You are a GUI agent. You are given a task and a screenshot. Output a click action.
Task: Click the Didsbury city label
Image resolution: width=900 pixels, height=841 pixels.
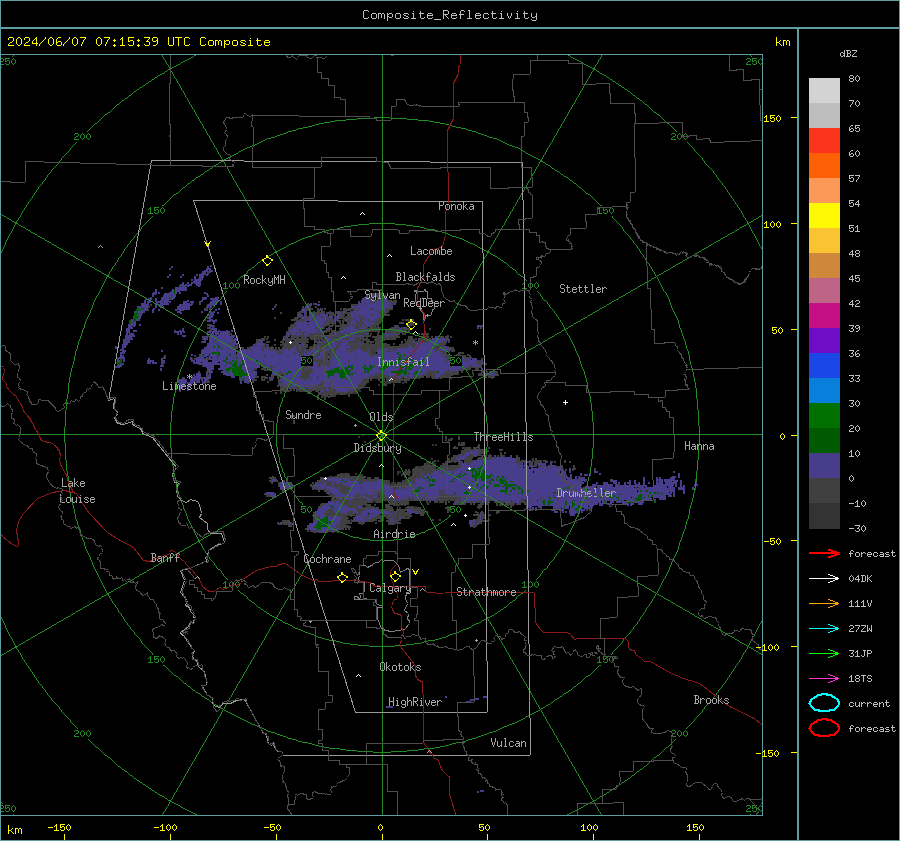pos(377,448)
